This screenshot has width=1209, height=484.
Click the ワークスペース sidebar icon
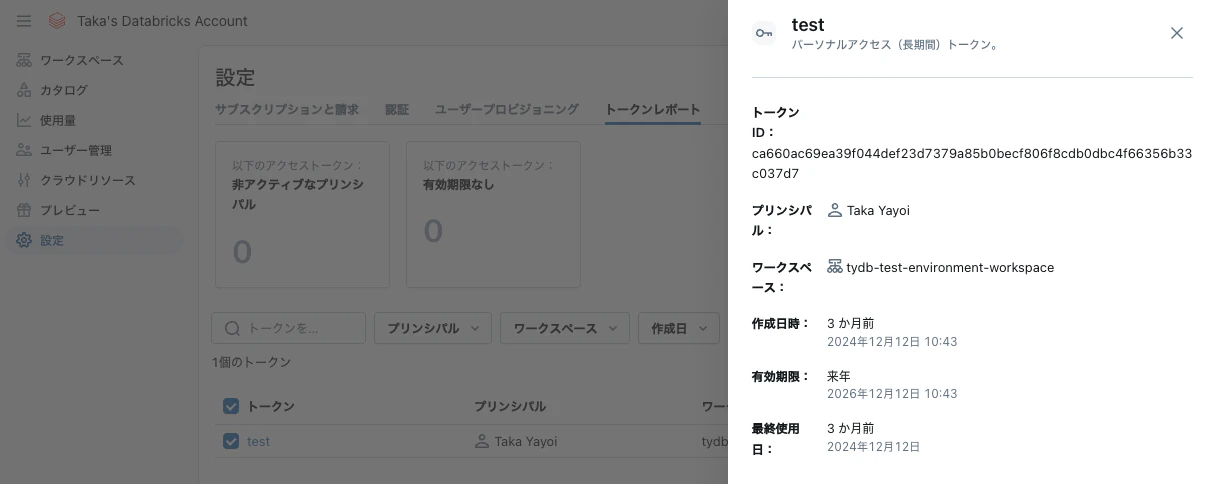click(24, 60)
